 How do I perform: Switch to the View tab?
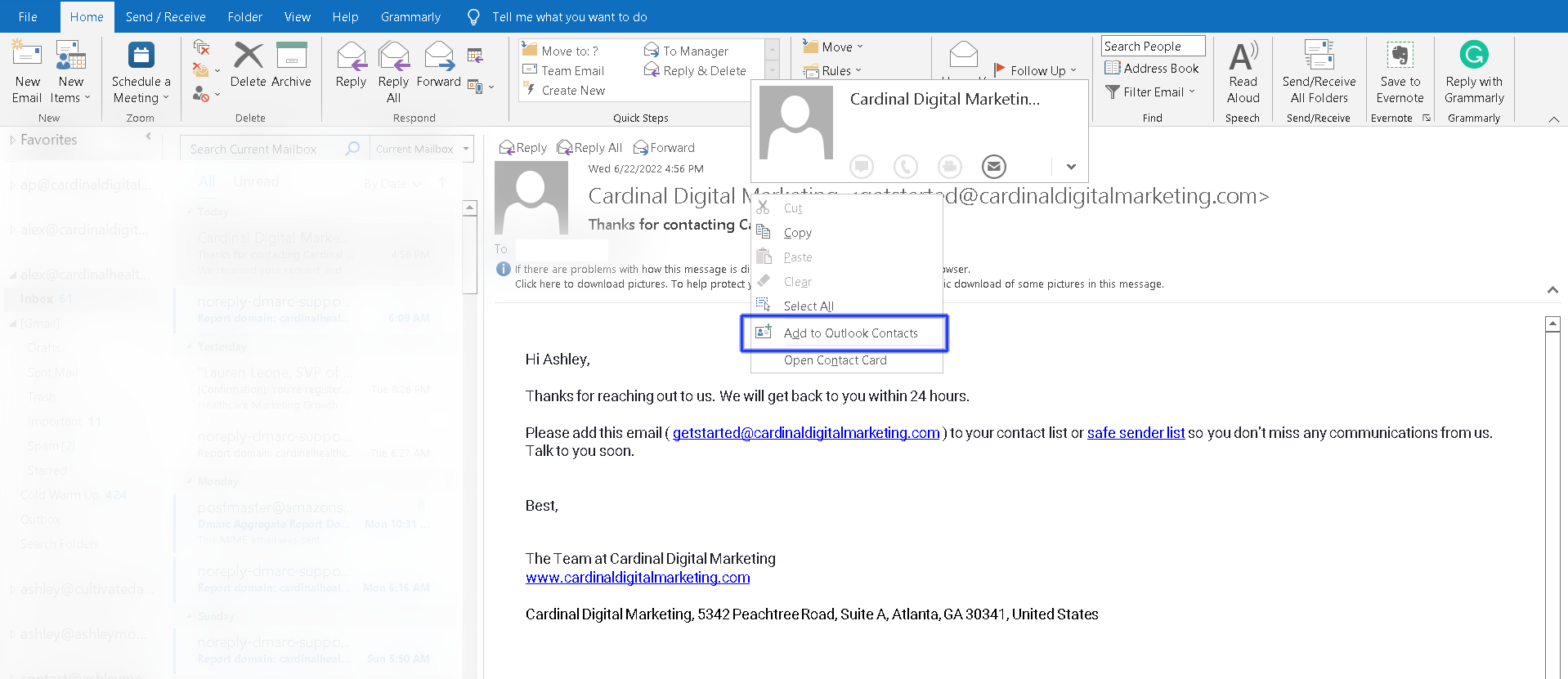[x=297, y=16]
